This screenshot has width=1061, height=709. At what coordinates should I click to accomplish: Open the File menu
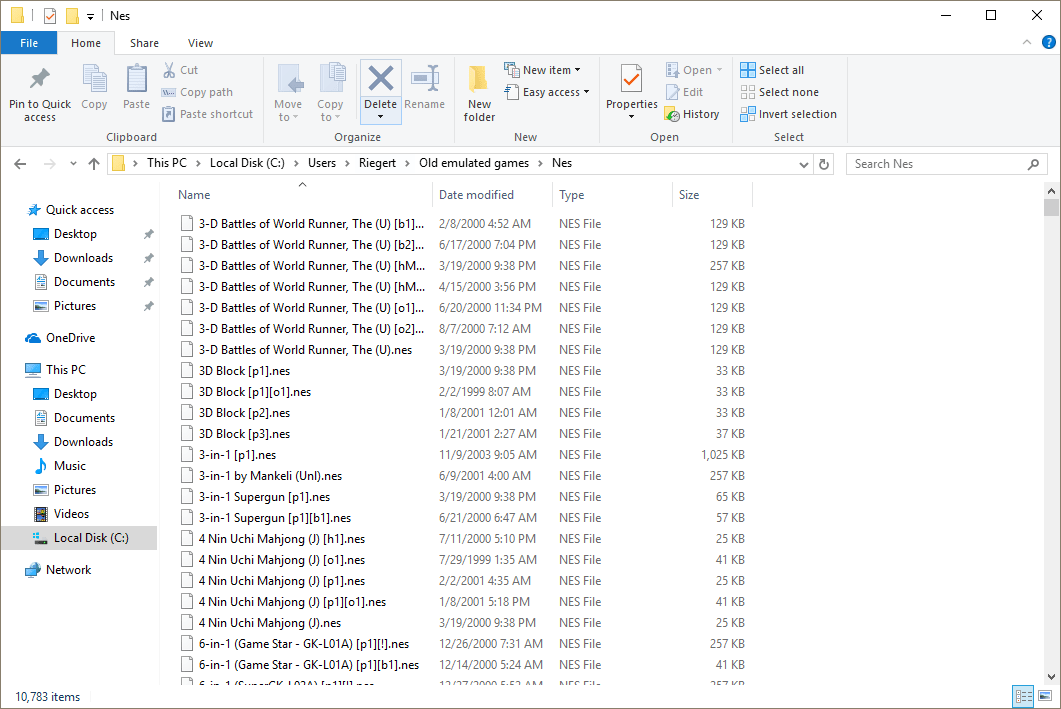(x=29, y=43)
